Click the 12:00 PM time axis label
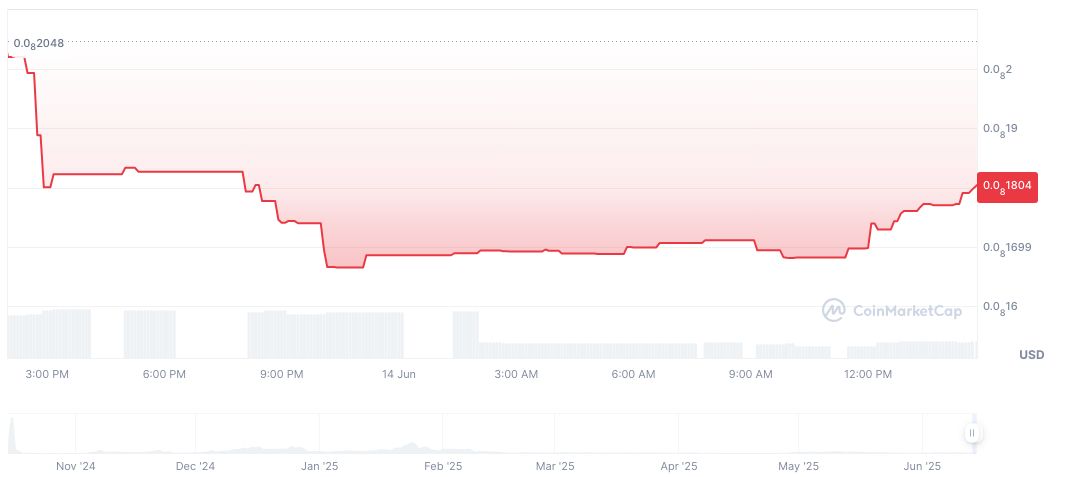 point(867,374)
